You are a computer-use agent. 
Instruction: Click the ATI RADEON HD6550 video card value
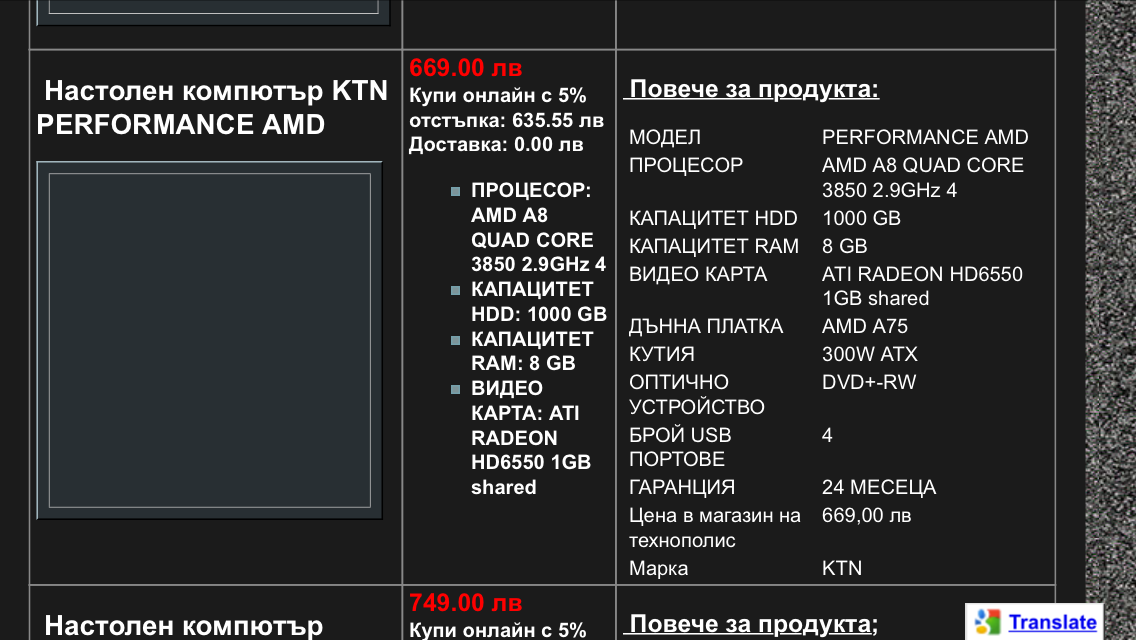922,286
